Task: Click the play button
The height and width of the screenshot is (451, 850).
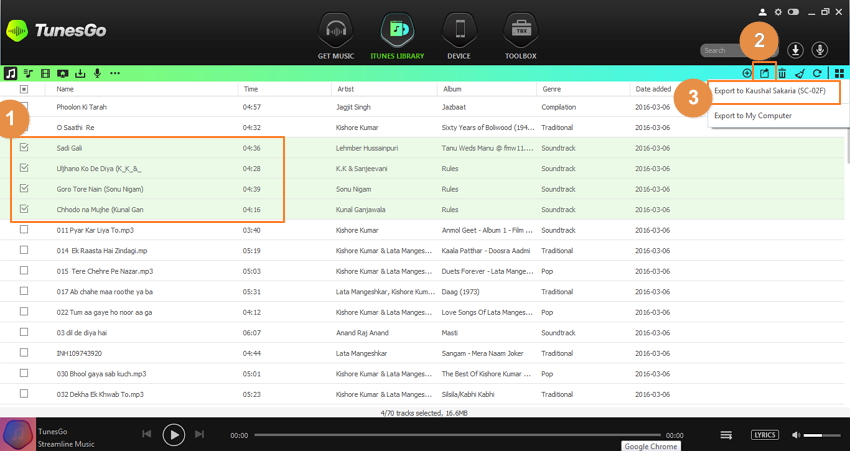Action: click(173, 435)
